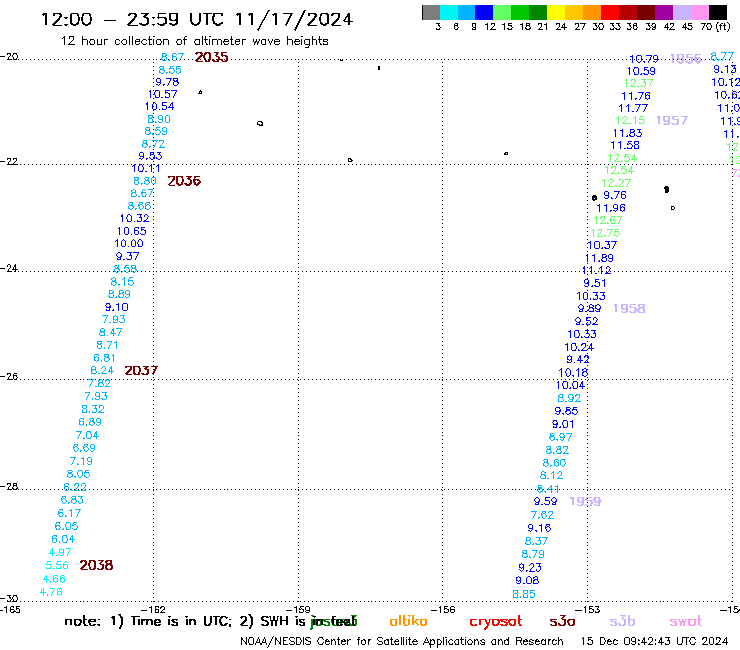Click the s3a time marker 2036
This screenshot has height=650, width=740.
(x=184, y=181)
